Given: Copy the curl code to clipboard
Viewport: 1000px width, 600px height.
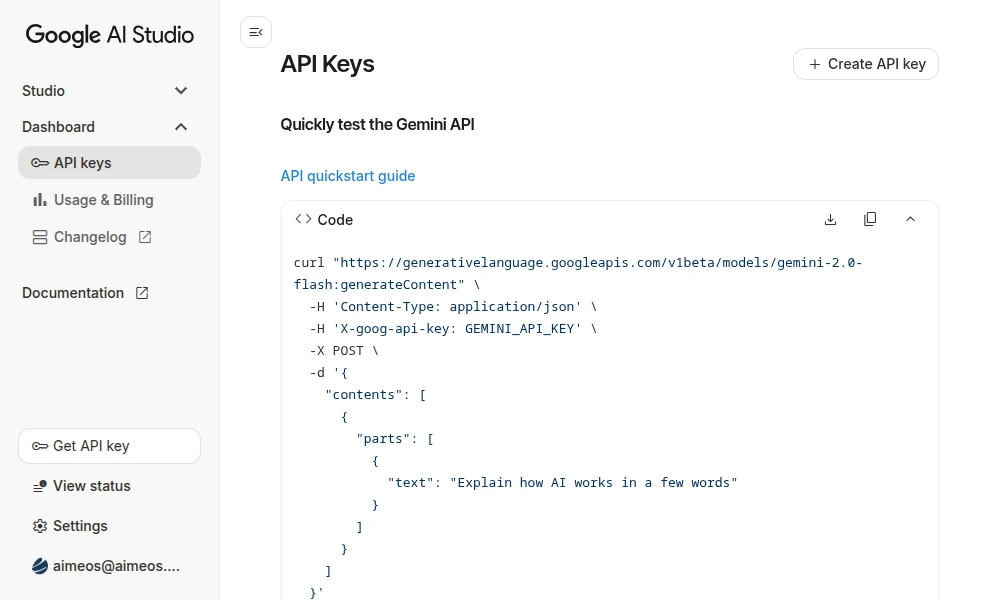Looking at the screenshot, I should coord(870,219).
